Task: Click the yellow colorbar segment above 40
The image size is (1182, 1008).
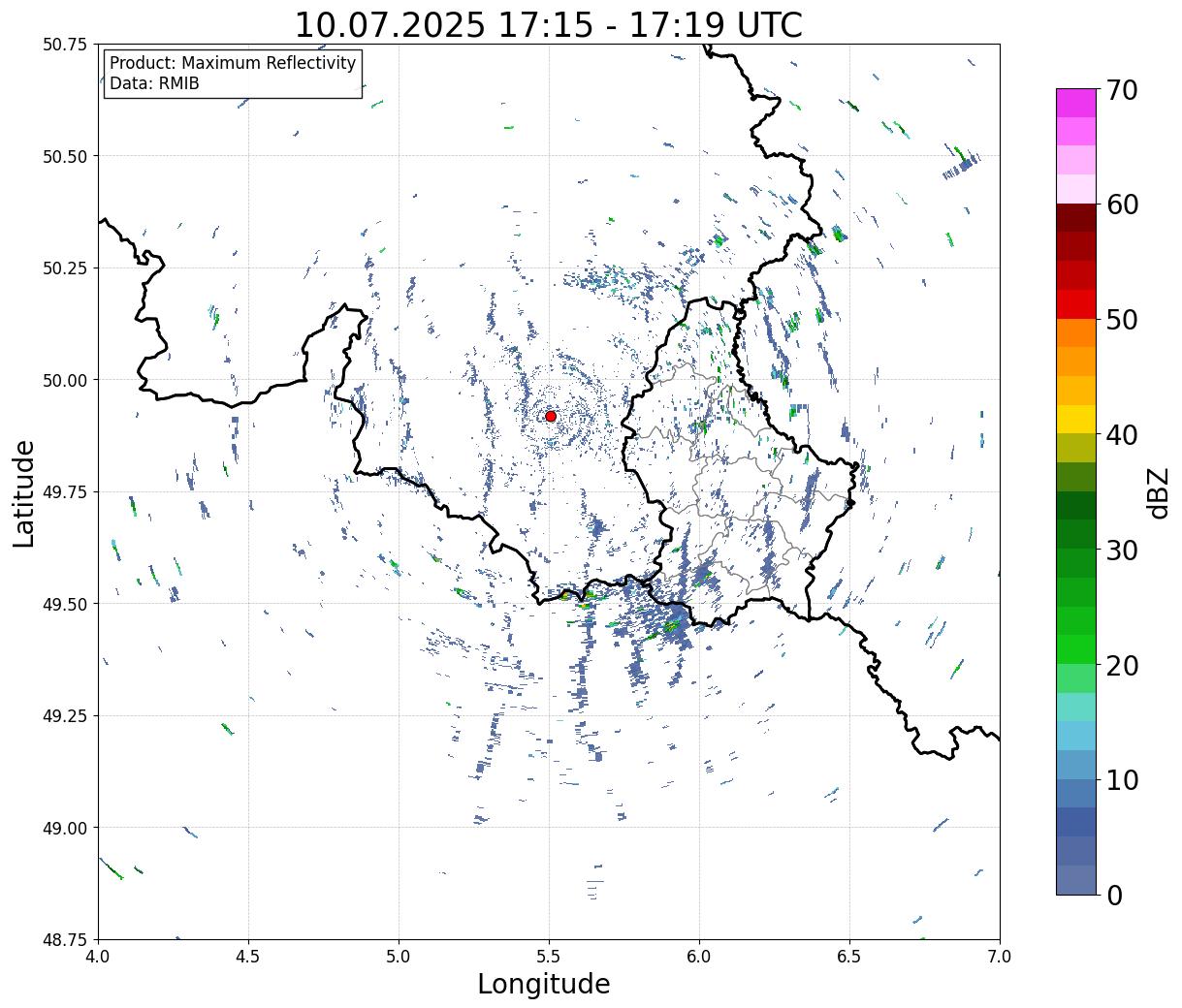Action: pyautogui.click(x=1076, y=419)
